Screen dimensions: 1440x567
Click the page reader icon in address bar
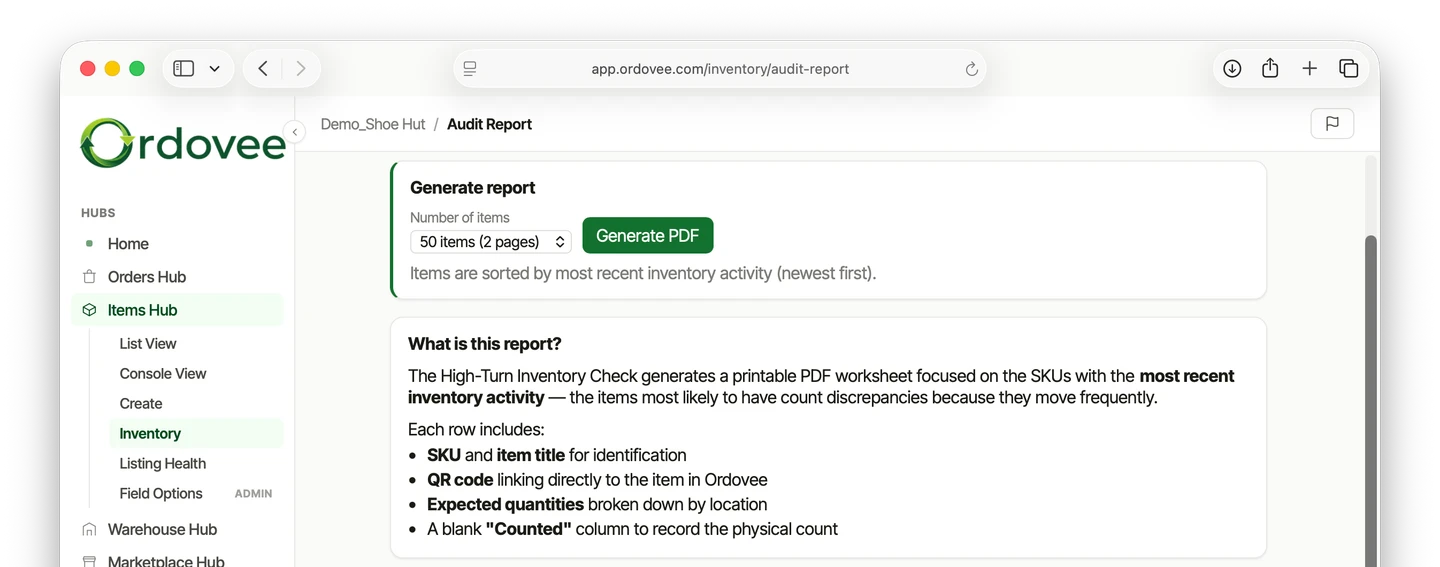coord(470,69)
